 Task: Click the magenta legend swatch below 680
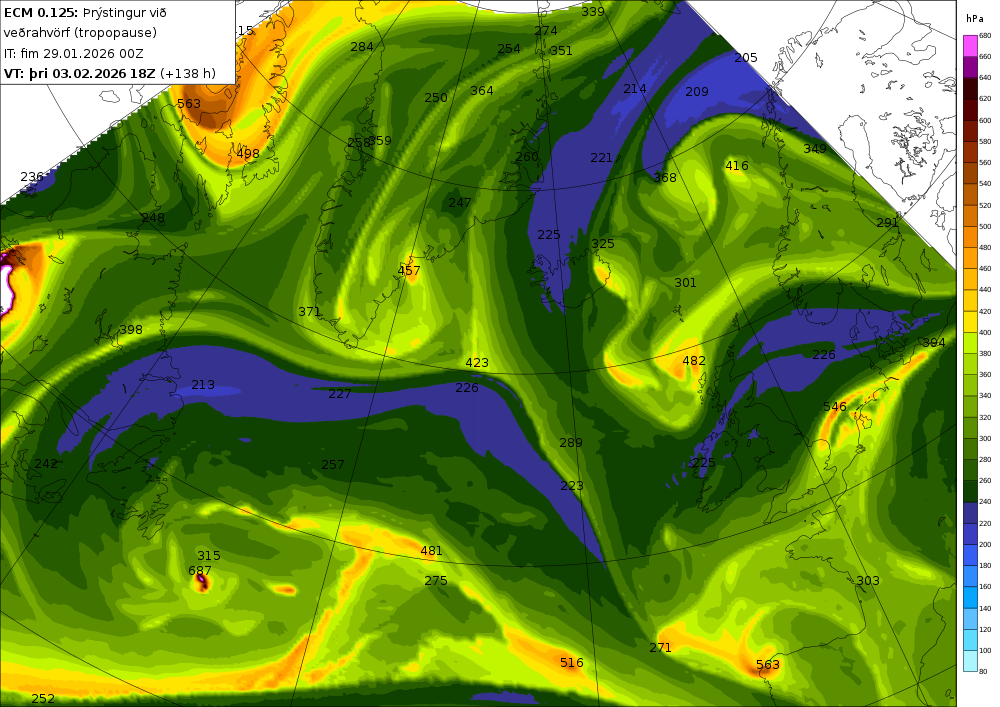click(970, 46)
